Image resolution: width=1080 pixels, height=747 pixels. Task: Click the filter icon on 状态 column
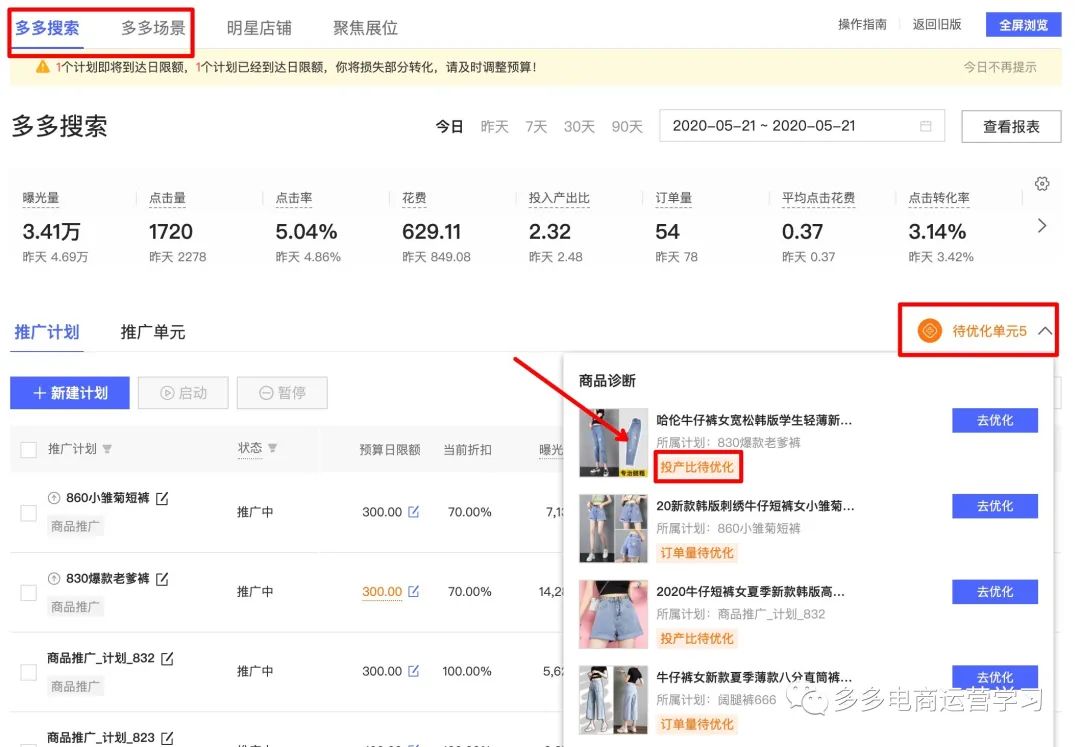[272, 448]
